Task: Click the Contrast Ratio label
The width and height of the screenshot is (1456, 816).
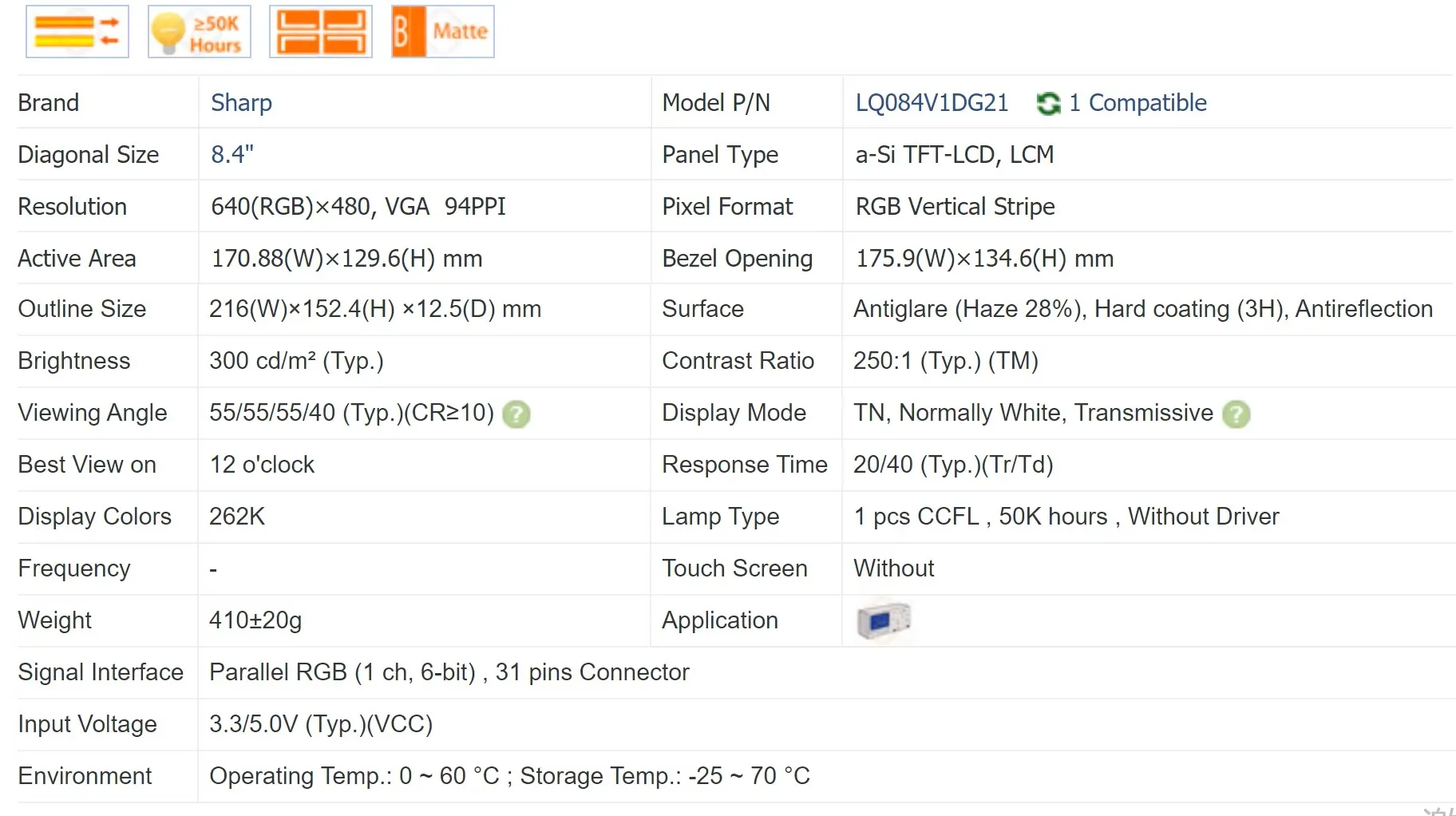Action: point(738,361)
